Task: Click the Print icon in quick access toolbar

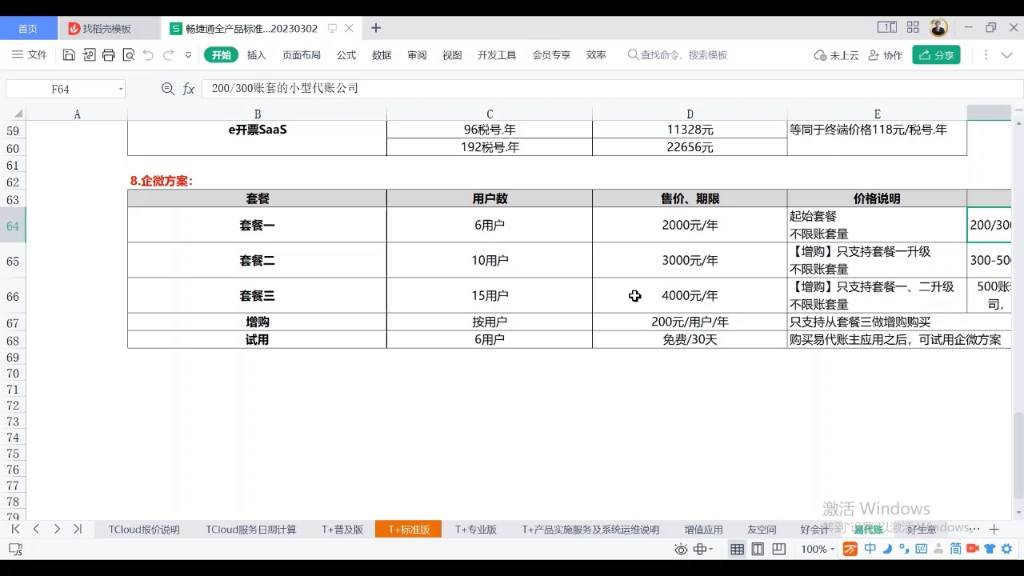Action: tap(108, 55)
